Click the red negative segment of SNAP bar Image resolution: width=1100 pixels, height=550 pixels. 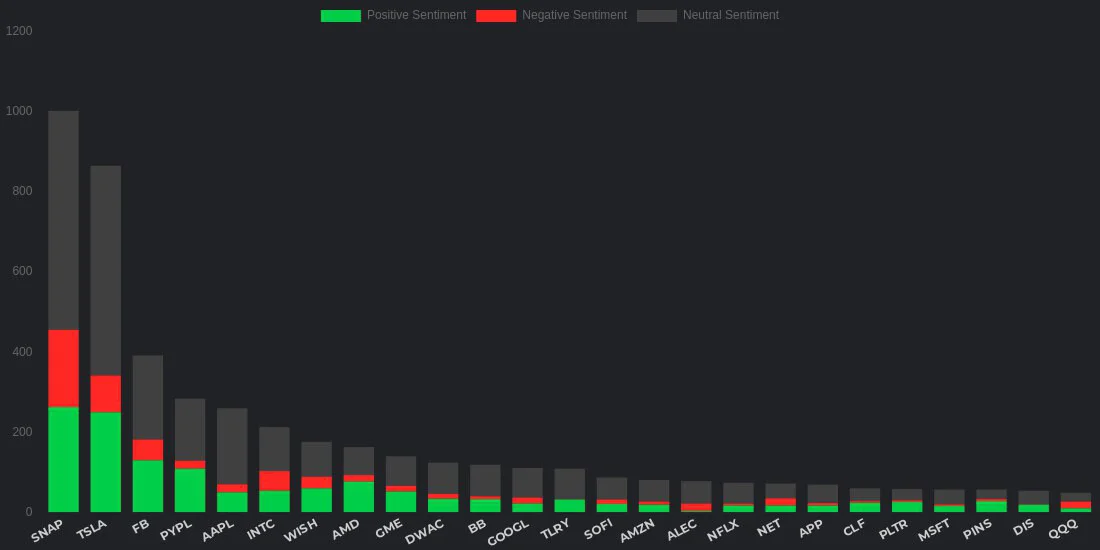pos(63,368)
